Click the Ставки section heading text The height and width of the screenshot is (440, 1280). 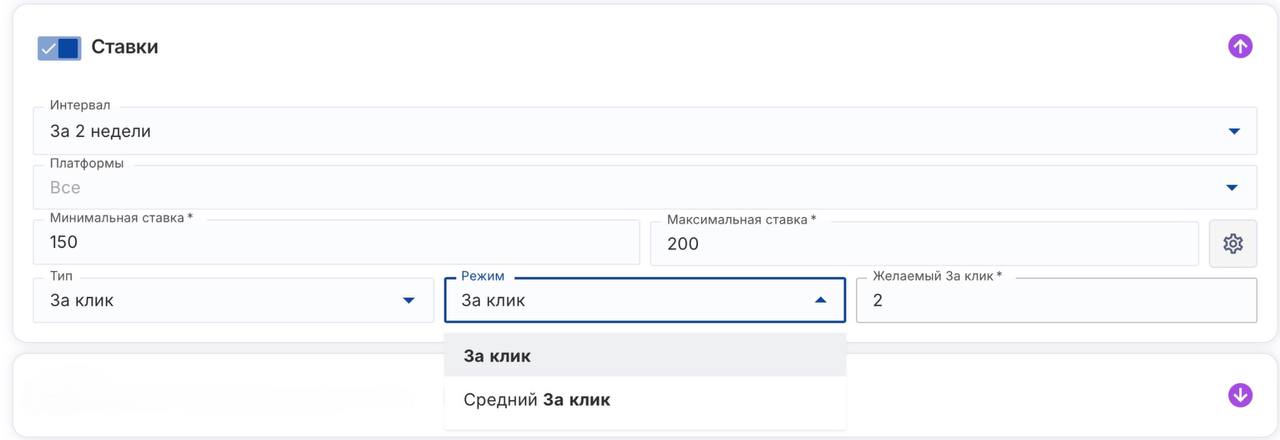(125, 47)
